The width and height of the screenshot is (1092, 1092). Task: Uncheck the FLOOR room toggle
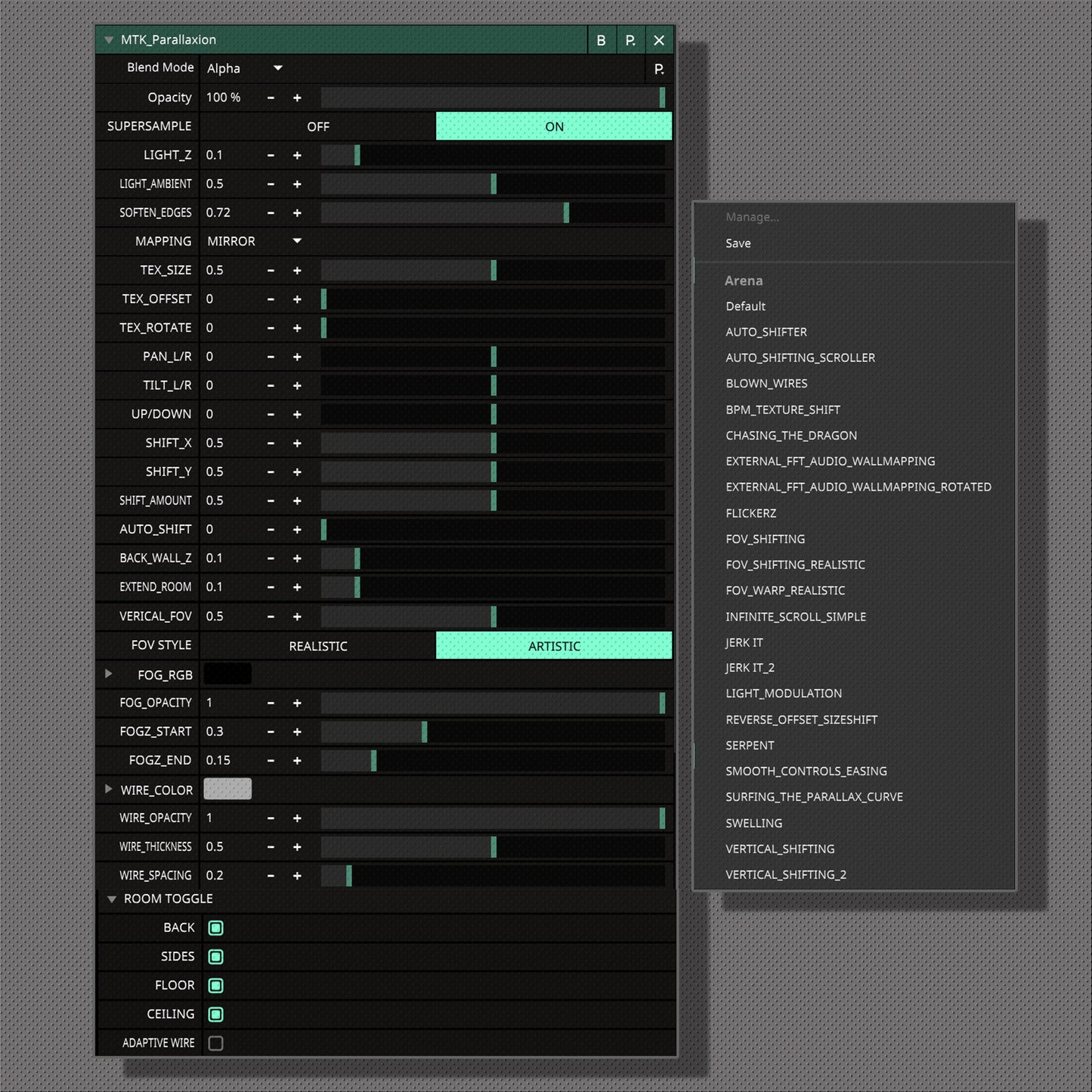click(215, 985)
